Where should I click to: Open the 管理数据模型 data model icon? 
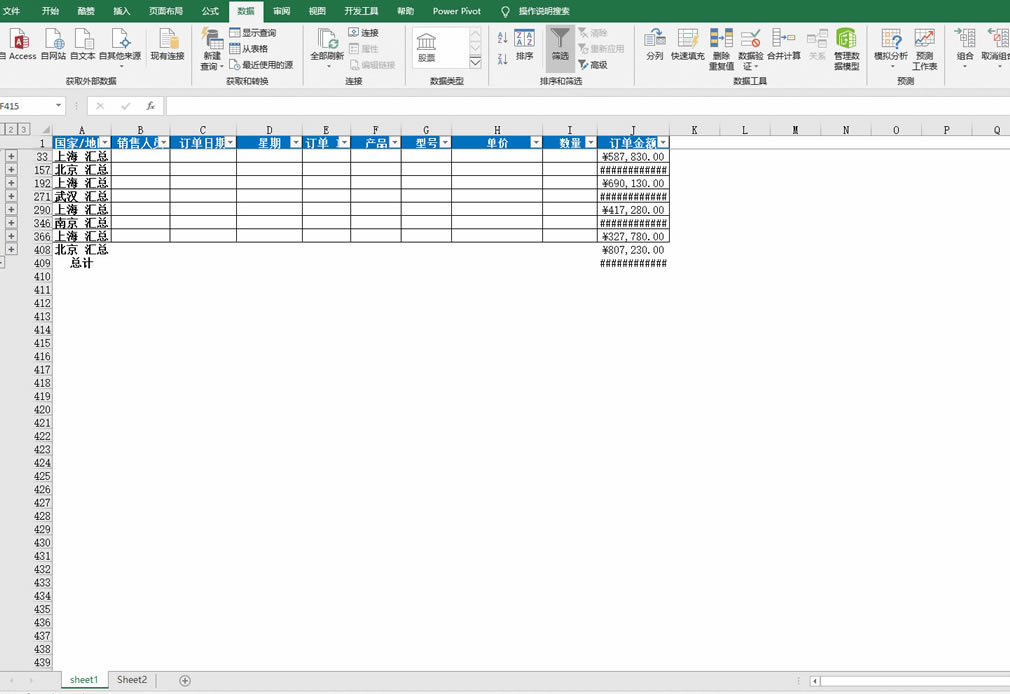tap(848, 50)
